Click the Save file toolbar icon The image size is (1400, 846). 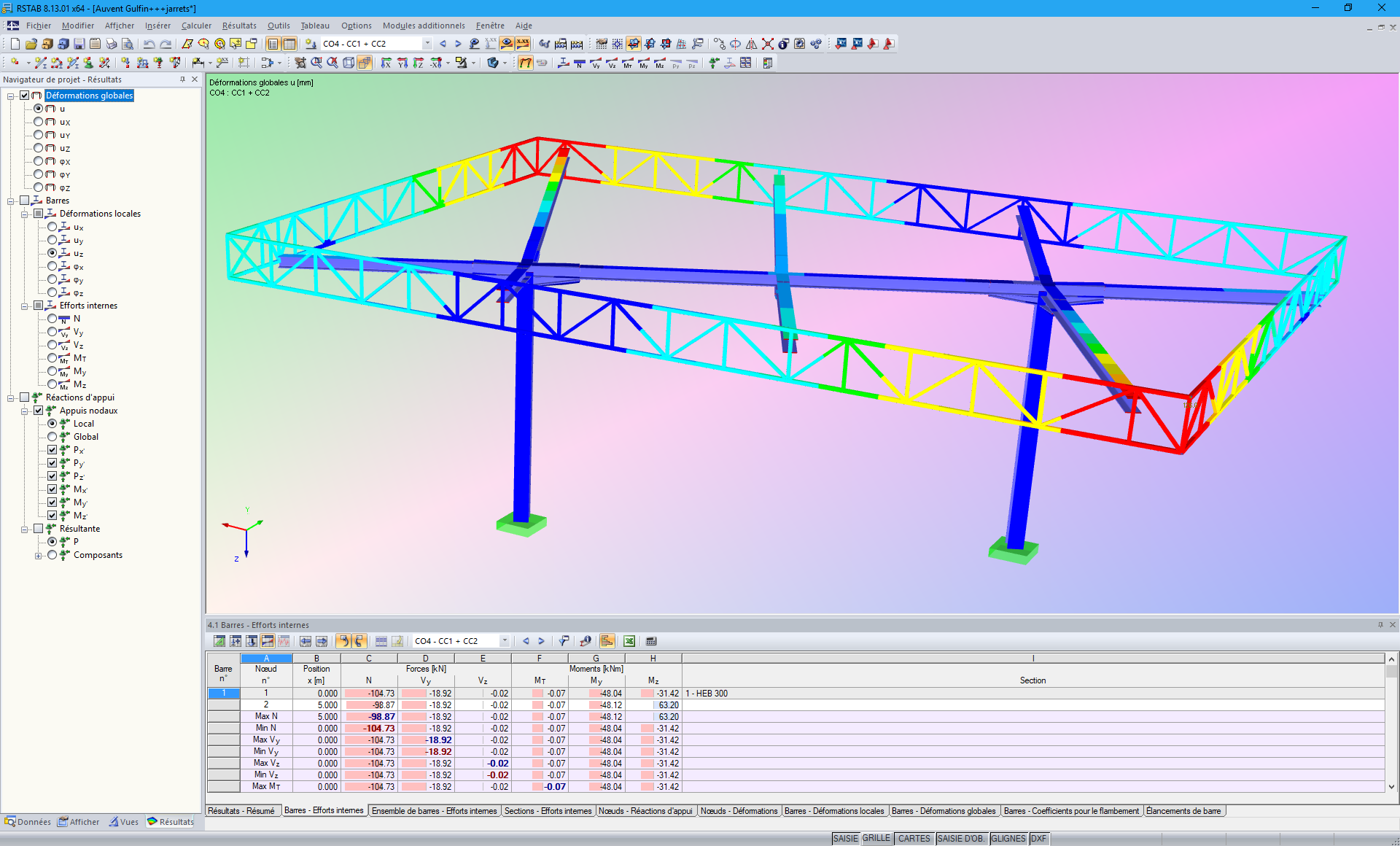click(x=79, y=44)
